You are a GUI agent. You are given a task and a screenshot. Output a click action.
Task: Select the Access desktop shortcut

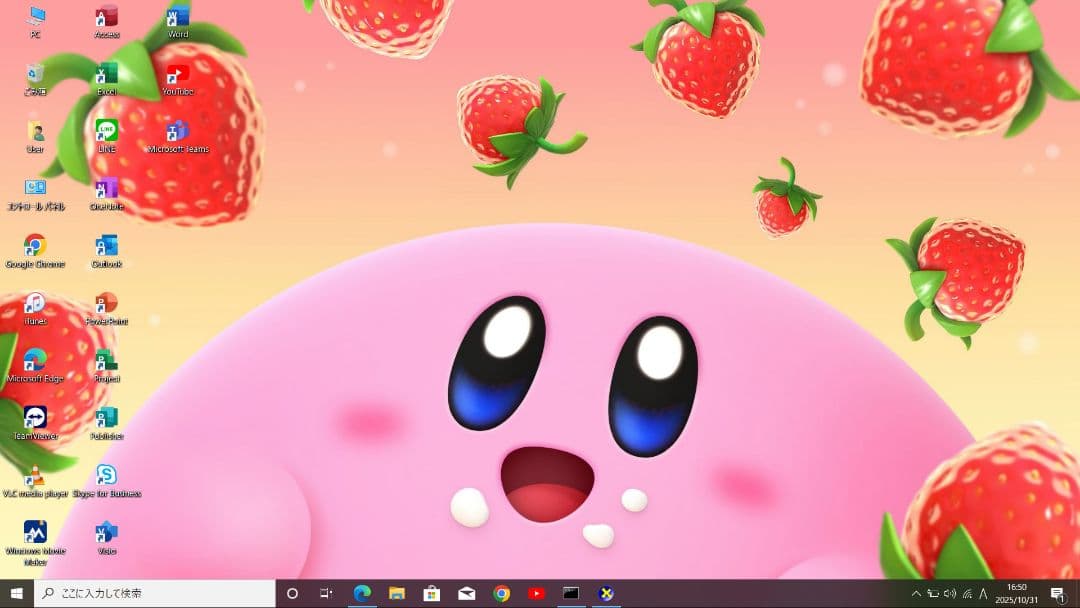tap(106, 18)
